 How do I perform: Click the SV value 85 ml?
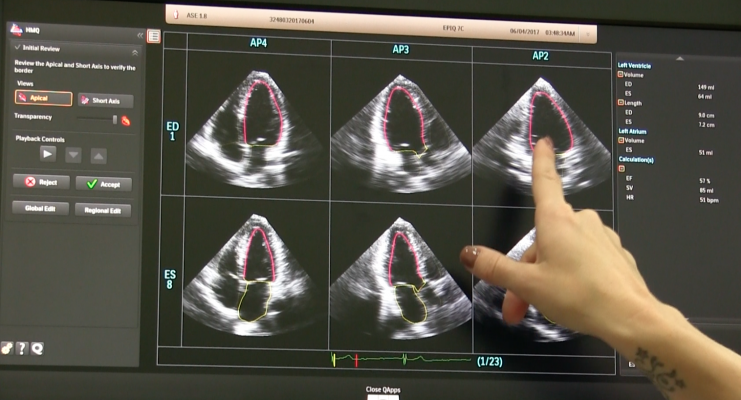706,191
